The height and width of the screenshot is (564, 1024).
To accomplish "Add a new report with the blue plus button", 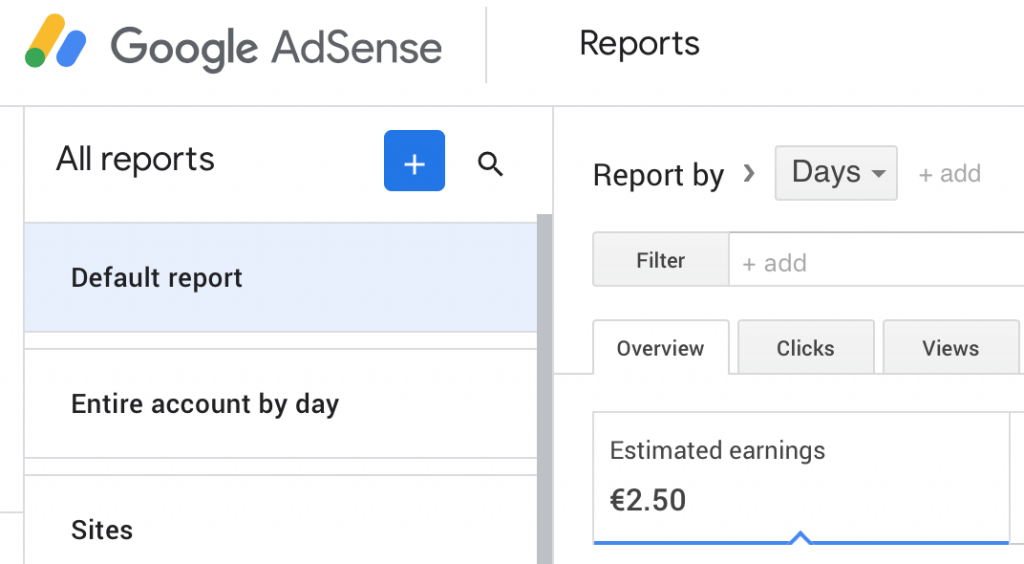I will pyautogui.click(x=414, y=161).
